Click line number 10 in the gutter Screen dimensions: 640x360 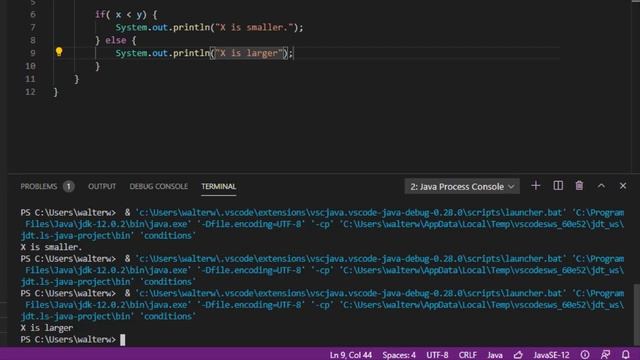pyautogui.click(x=30, y=66)
